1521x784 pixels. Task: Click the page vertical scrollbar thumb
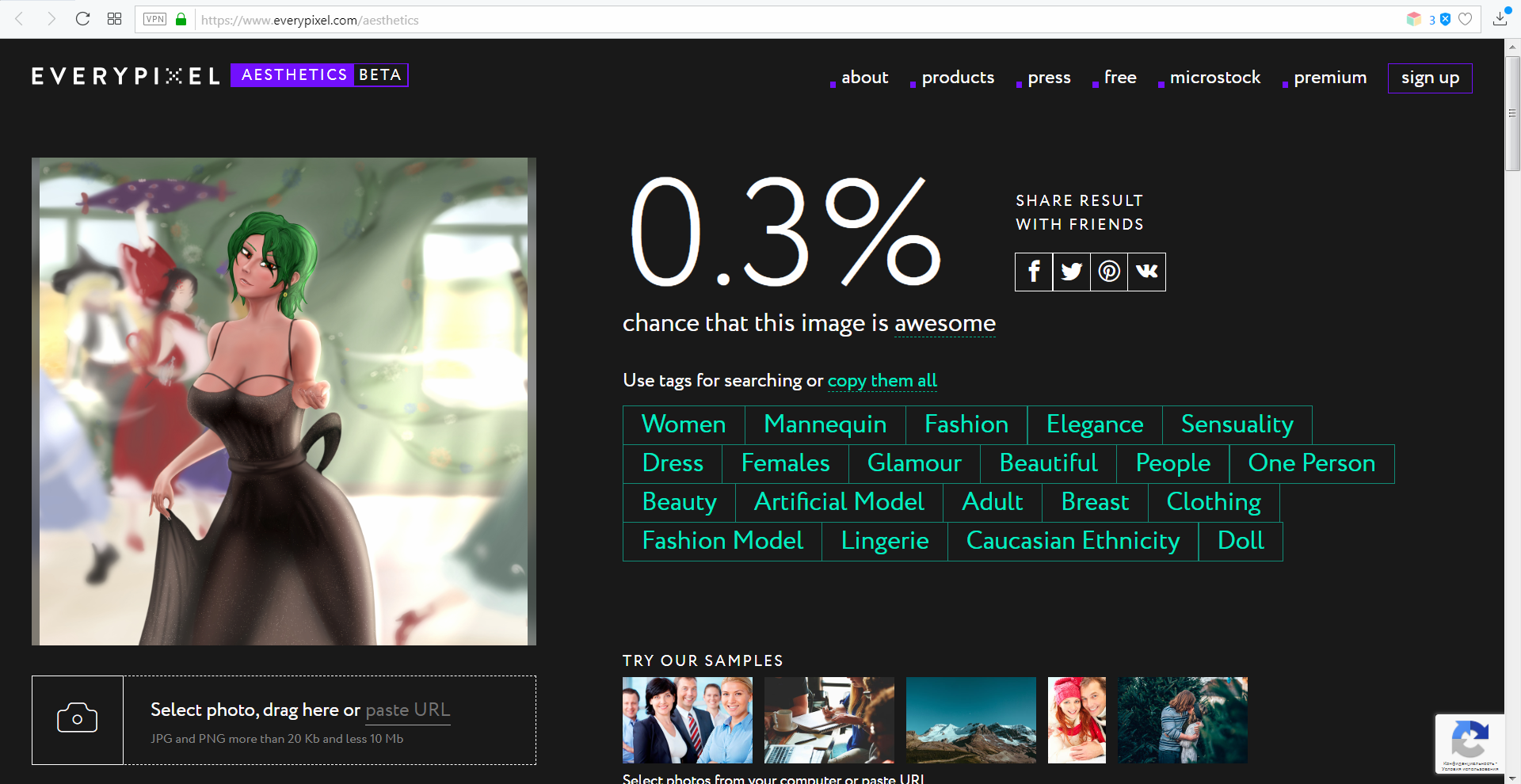pyautogui.click(x=1512, y=112)
